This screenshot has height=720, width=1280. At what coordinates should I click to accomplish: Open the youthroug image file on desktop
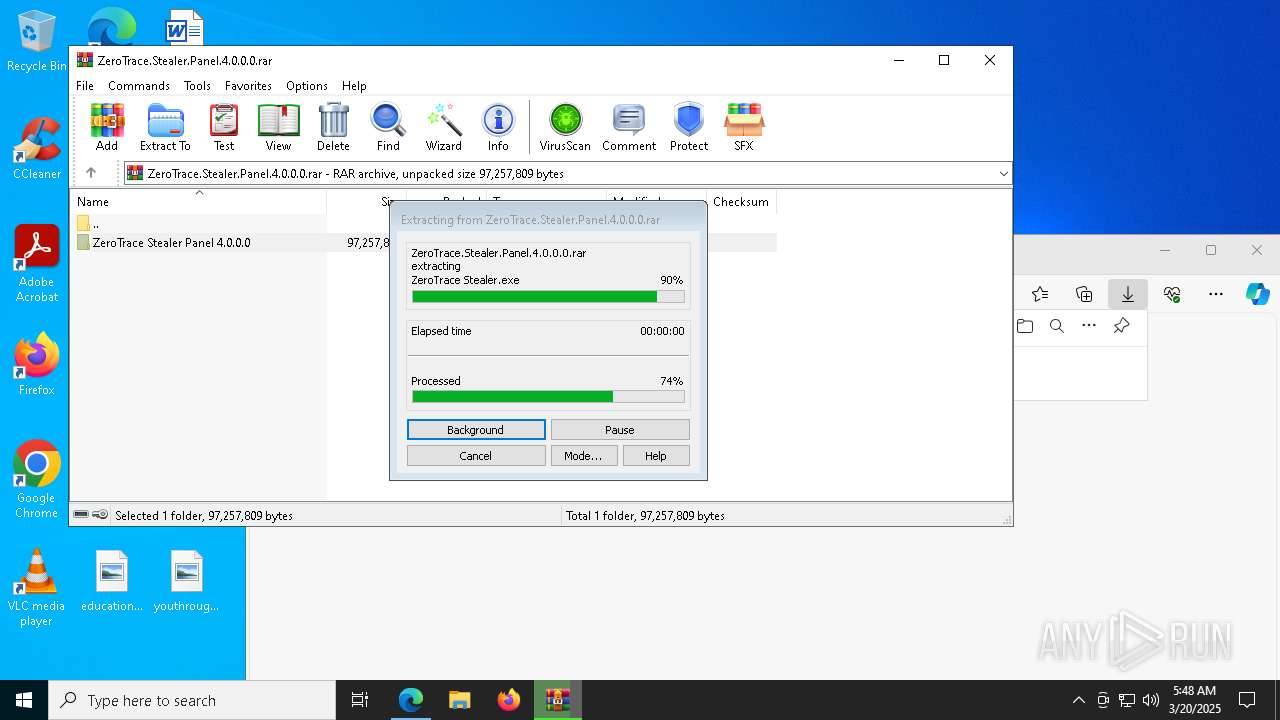tap(186, 581)
